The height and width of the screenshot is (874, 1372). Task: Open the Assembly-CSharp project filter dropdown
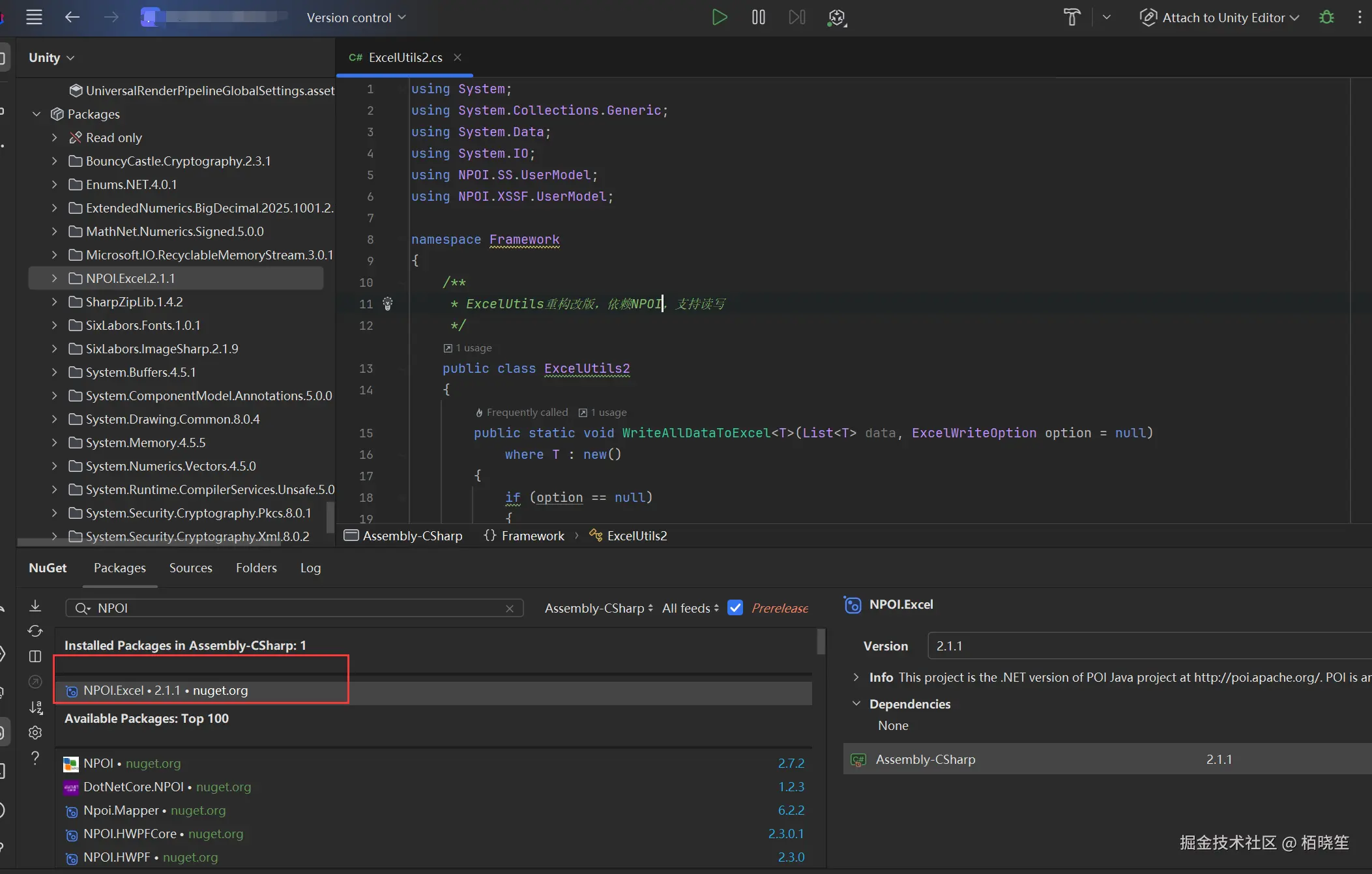(599, 609)
